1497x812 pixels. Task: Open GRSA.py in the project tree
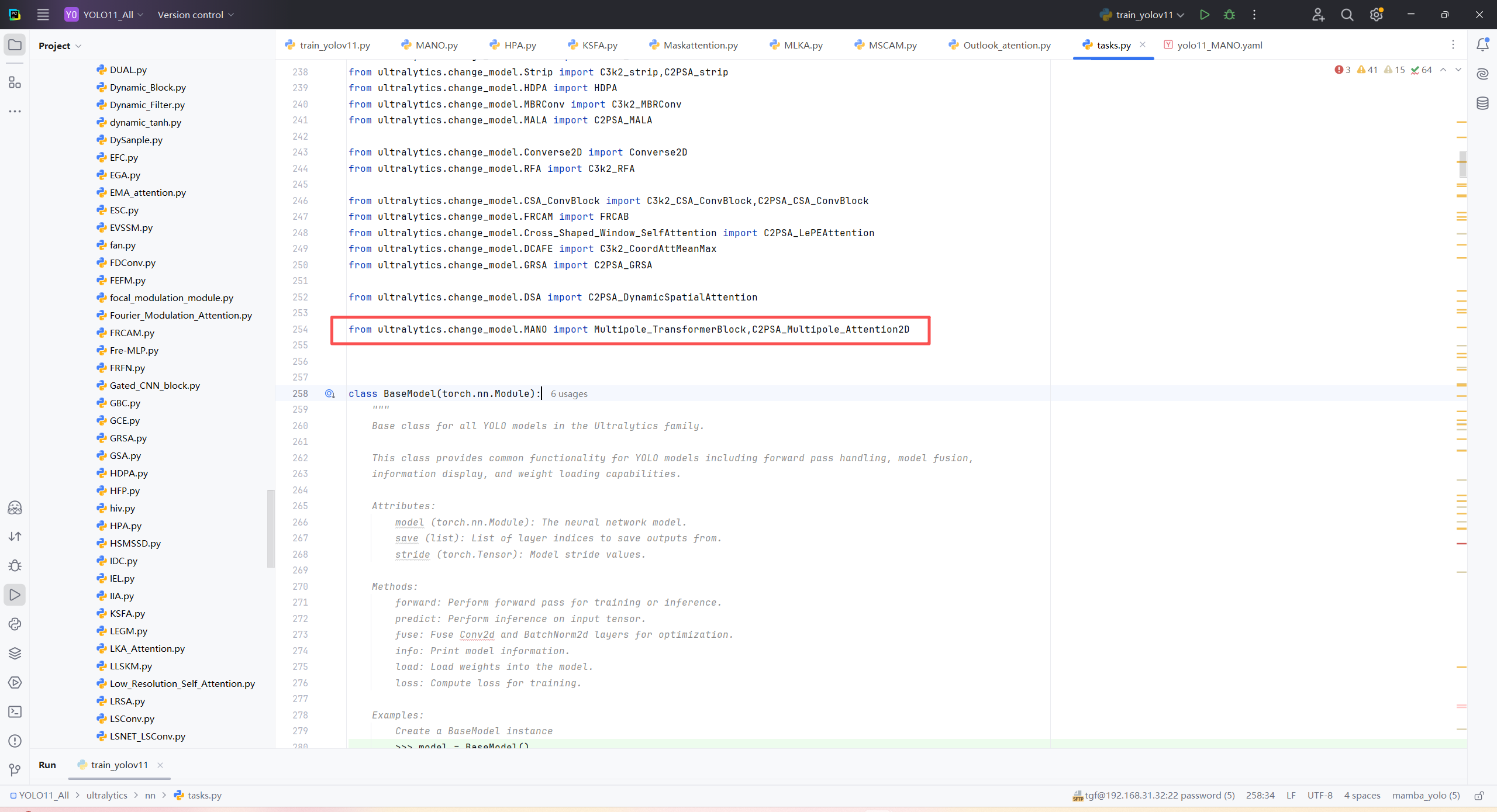point(127,438)
